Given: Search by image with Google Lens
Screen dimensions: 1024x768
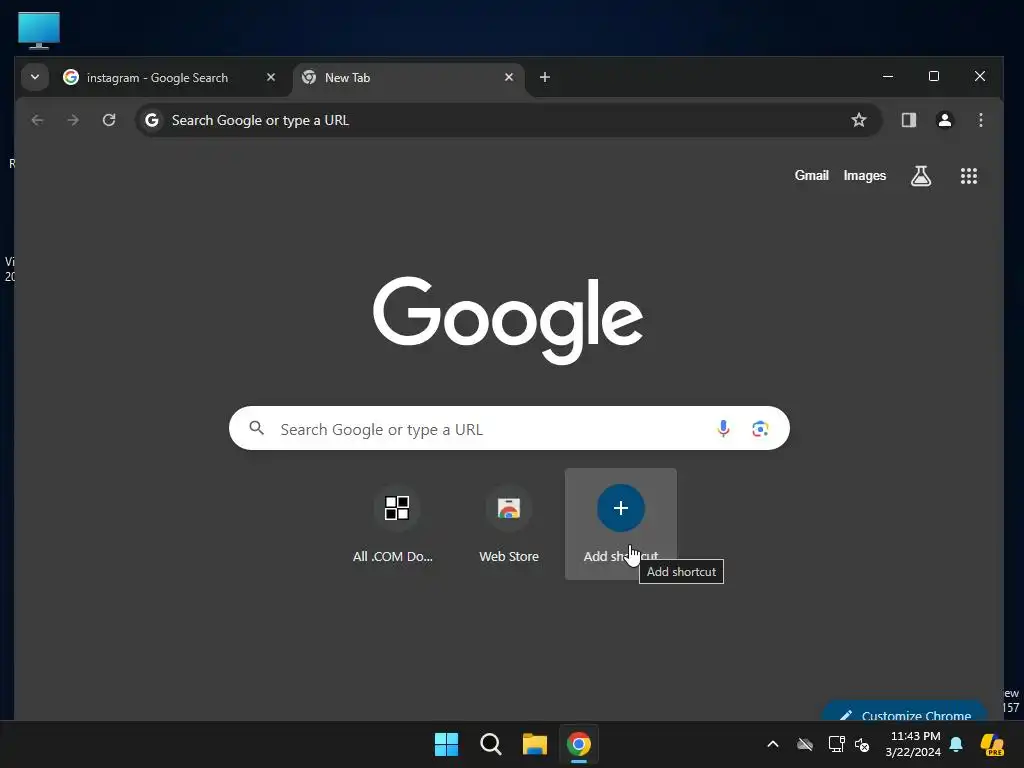Looking at the screenshot, I should (760, 428).
